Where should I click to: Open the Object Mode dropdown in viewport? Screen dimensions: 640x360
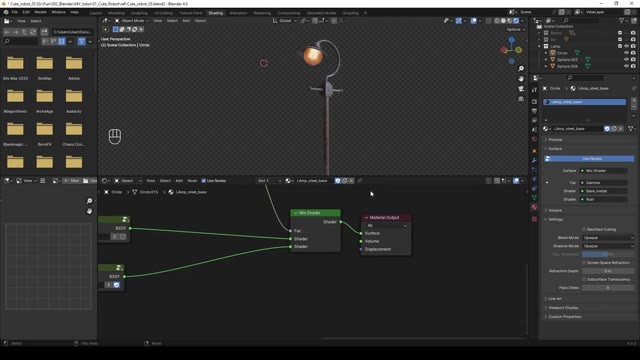[132, 20]
